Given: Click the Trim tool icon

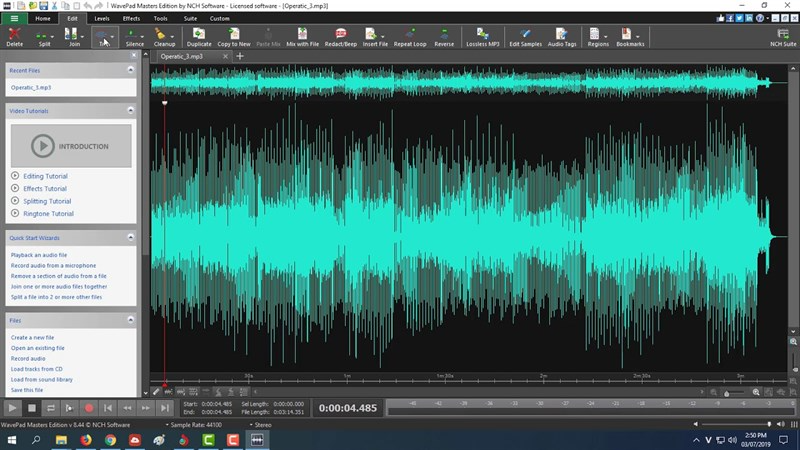Looking at the screenshot, I should coord(102,37).
